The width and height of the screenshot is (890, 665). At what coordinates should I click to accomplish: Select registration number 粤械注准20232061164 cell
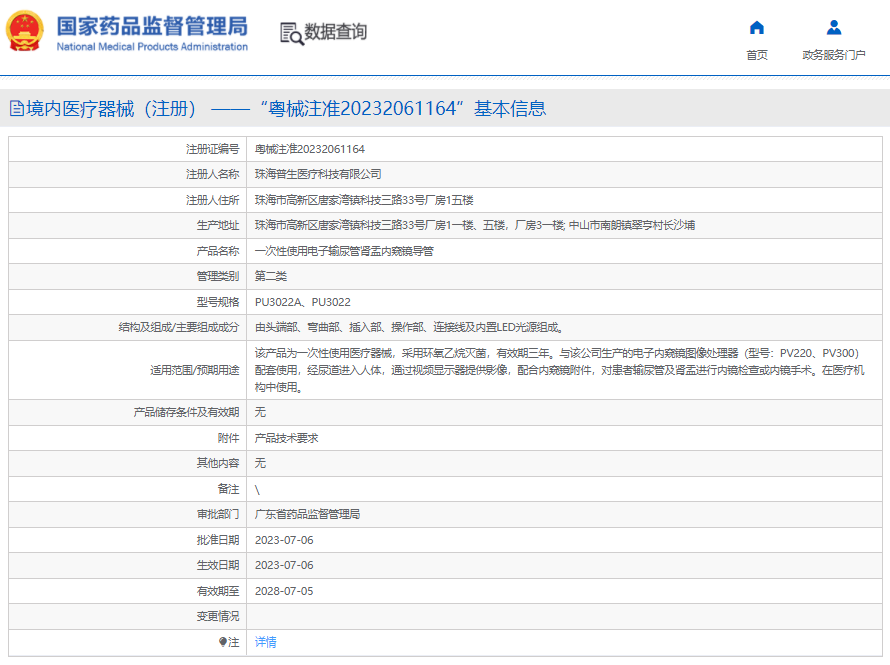click(310, 149)
